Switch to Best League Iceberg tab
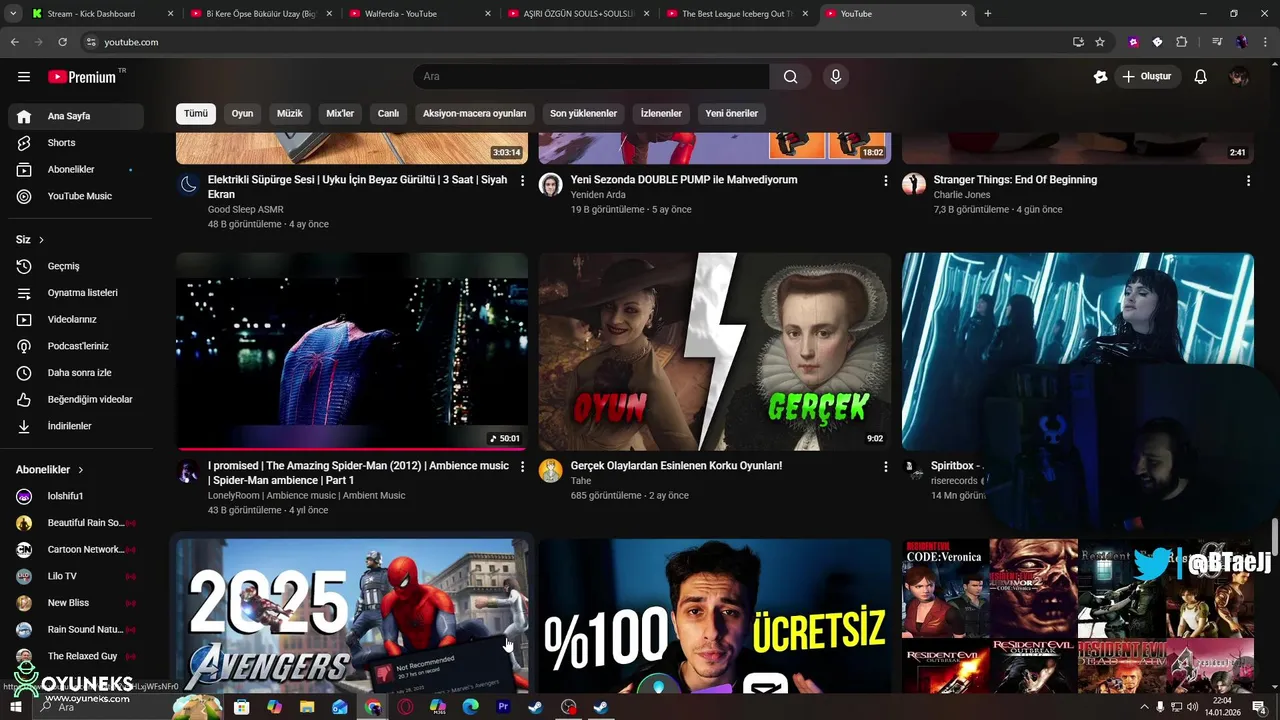 point(737,14)
